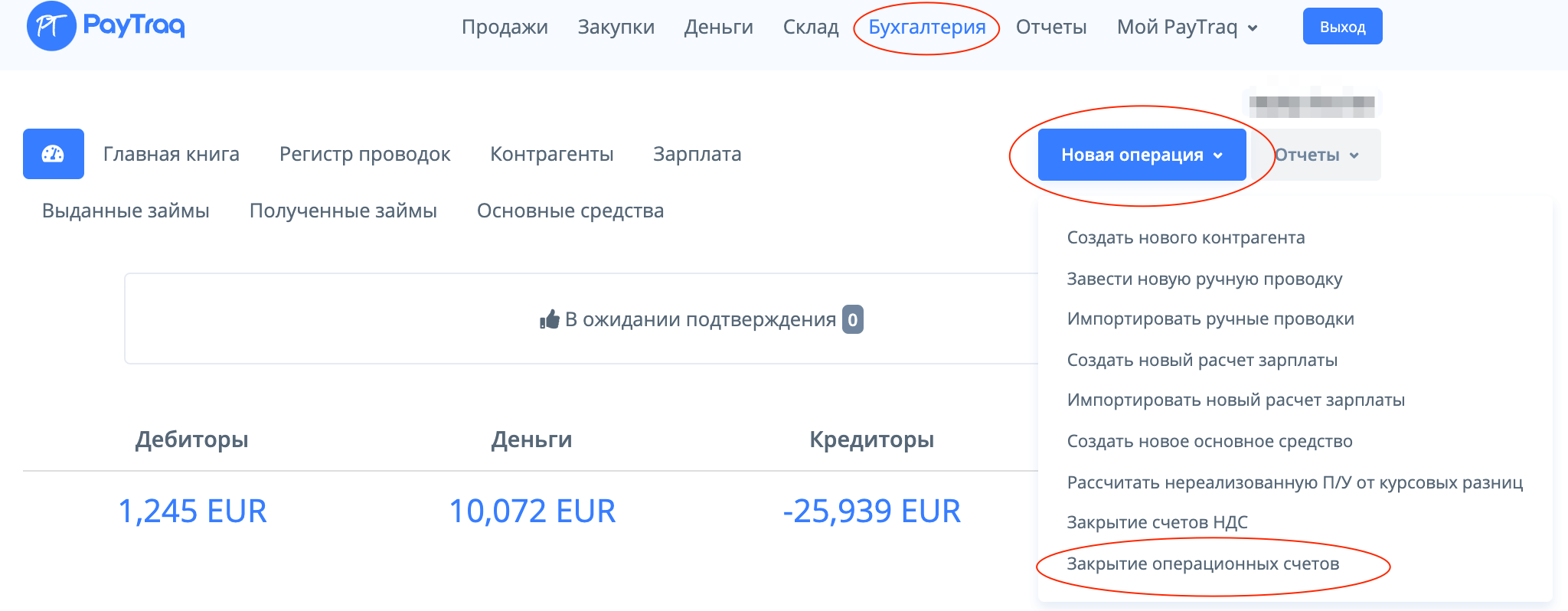The height and width of the screenshot is (611, 1568).
Task: Click the thumbs-up pending confirmation icon
Action: point(549,319)
